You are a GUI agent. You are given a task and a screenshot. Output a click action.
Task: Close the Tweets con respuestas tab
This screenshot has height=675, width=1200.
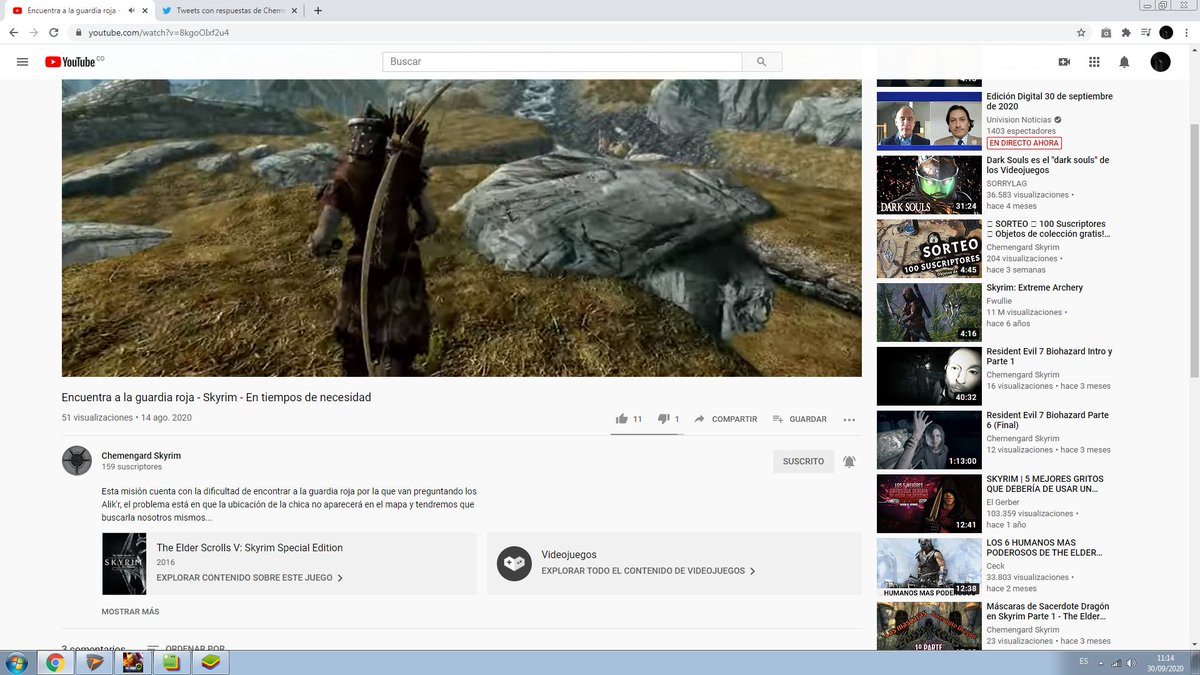click(295, 10)
